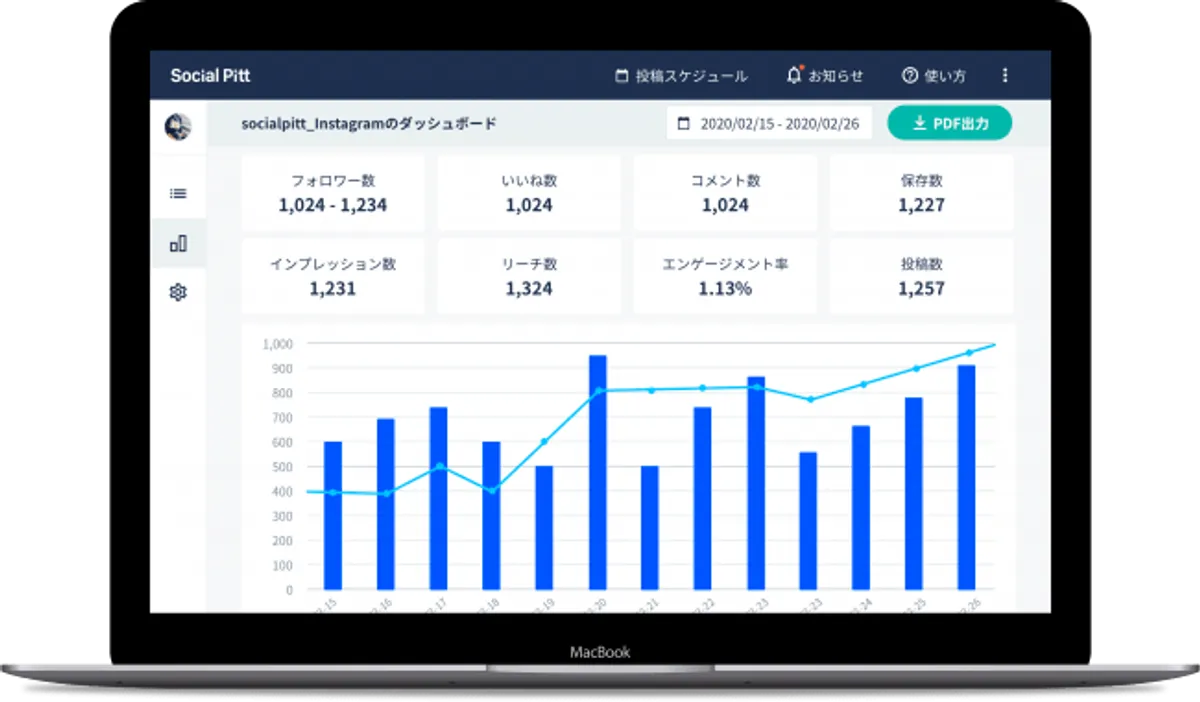Screen dimensions: 1200x702
Task: Click the 保存数 card
Action: [921, 193]
